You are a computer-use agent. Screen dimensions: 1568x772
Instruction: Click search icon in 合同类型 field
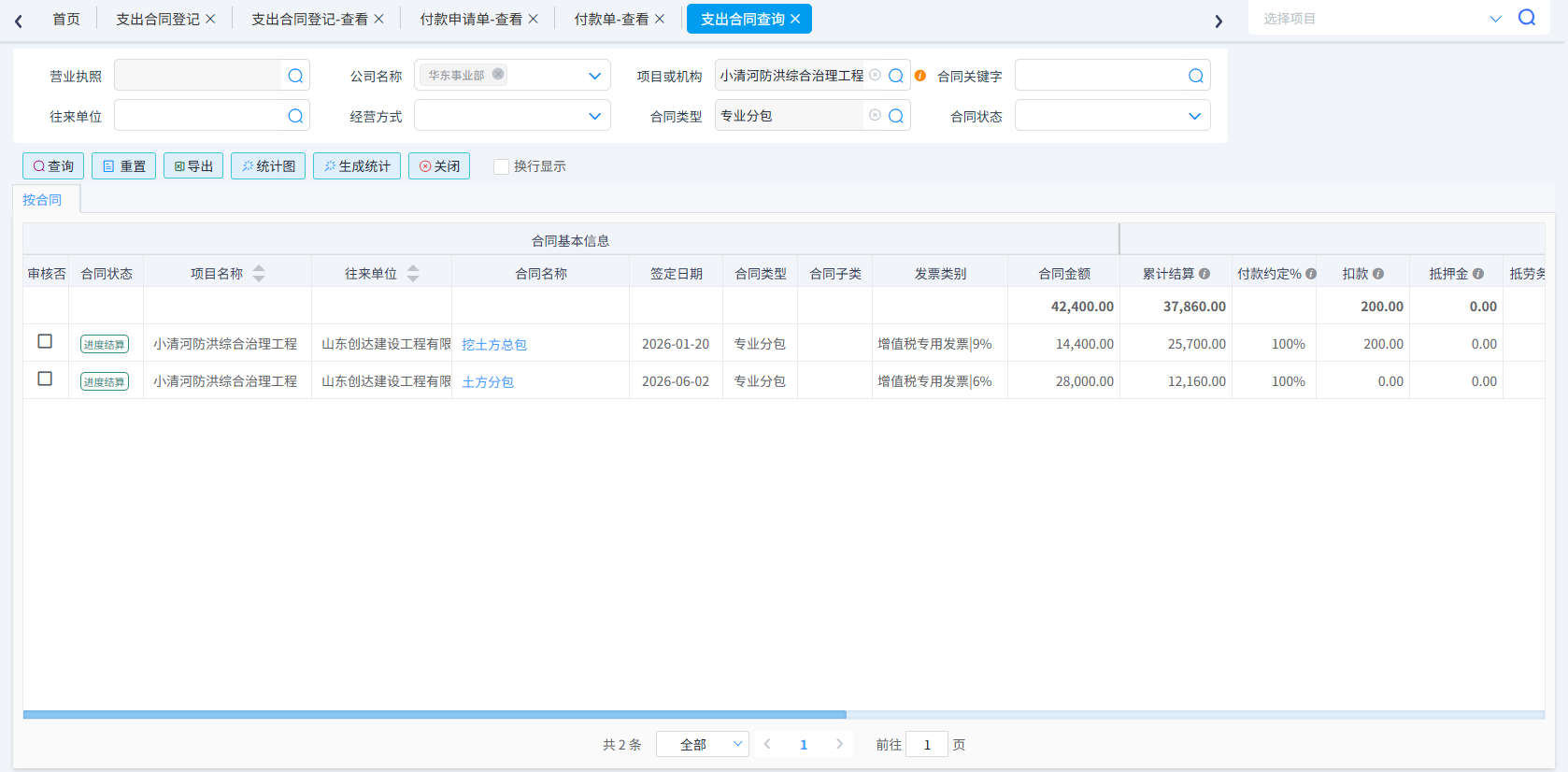[895, 116]
